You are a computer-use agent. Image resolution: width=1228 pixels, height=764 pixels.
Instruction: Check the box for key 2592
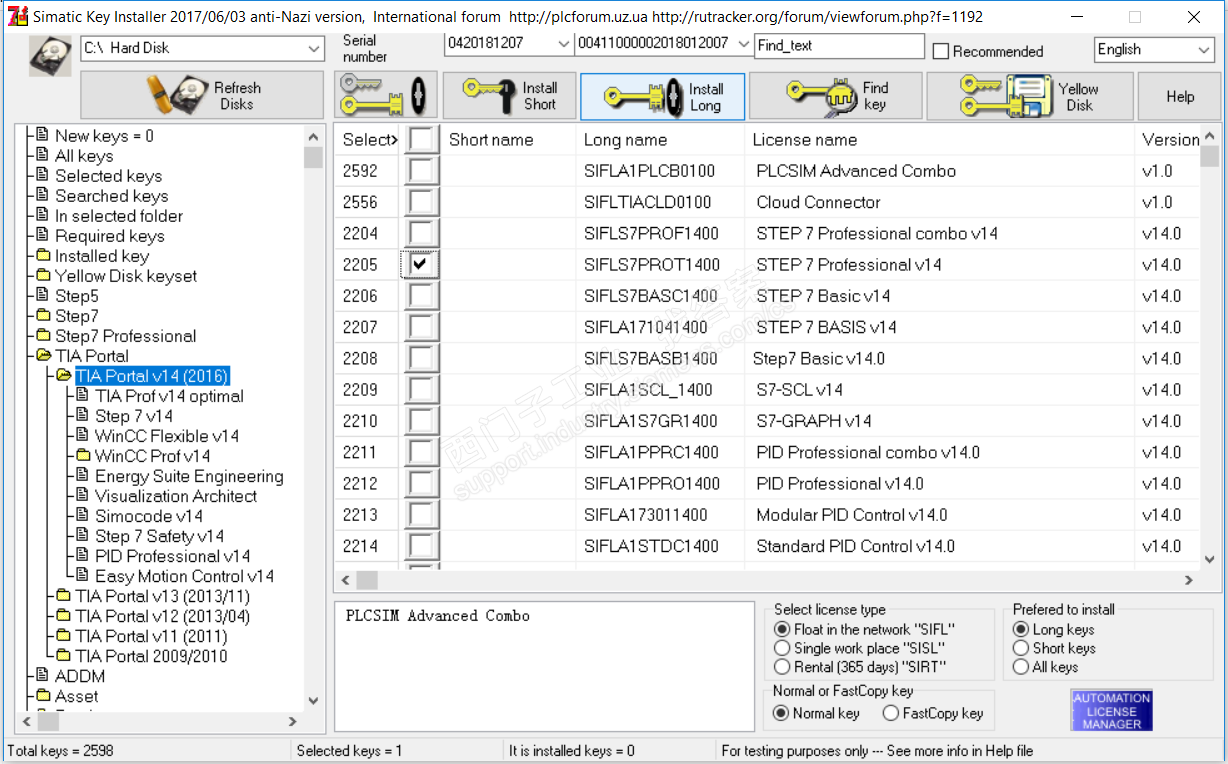click(421, 171)
